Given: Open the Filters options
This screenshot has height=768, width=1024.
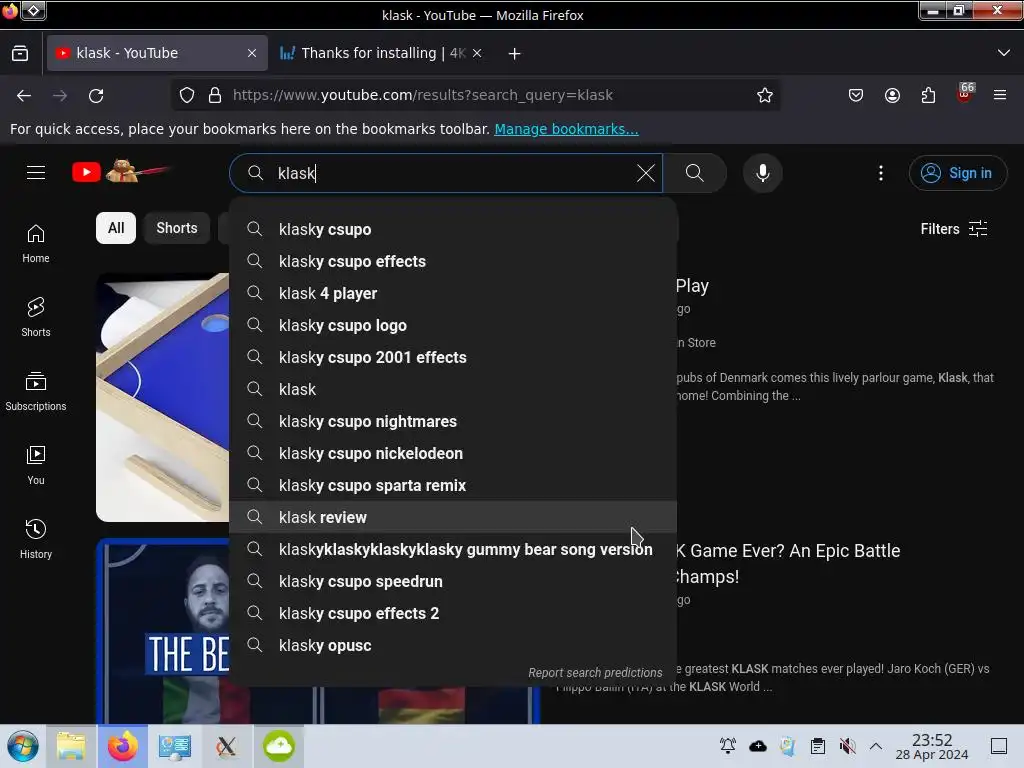Looking at the screenshot, I should point(953,229).
